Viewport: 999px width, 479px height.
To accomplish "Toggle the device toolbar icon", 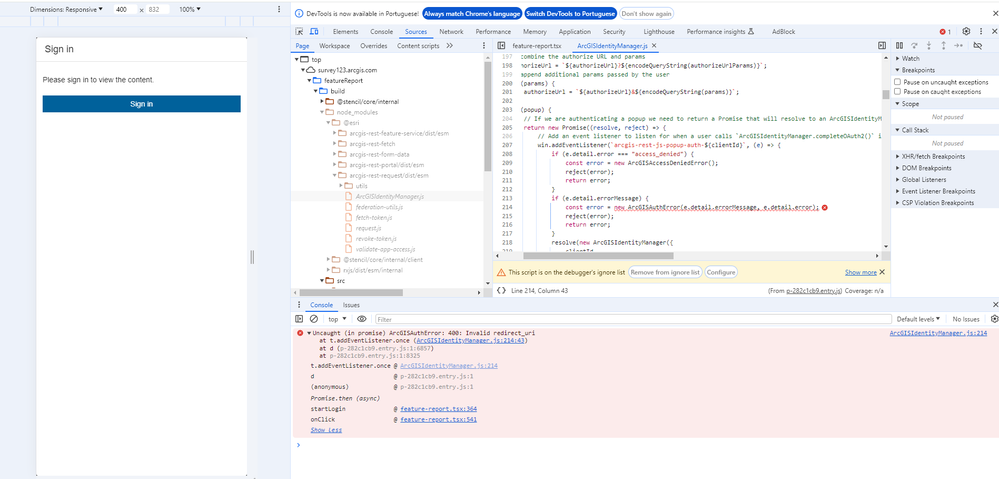I will [316, 32].
